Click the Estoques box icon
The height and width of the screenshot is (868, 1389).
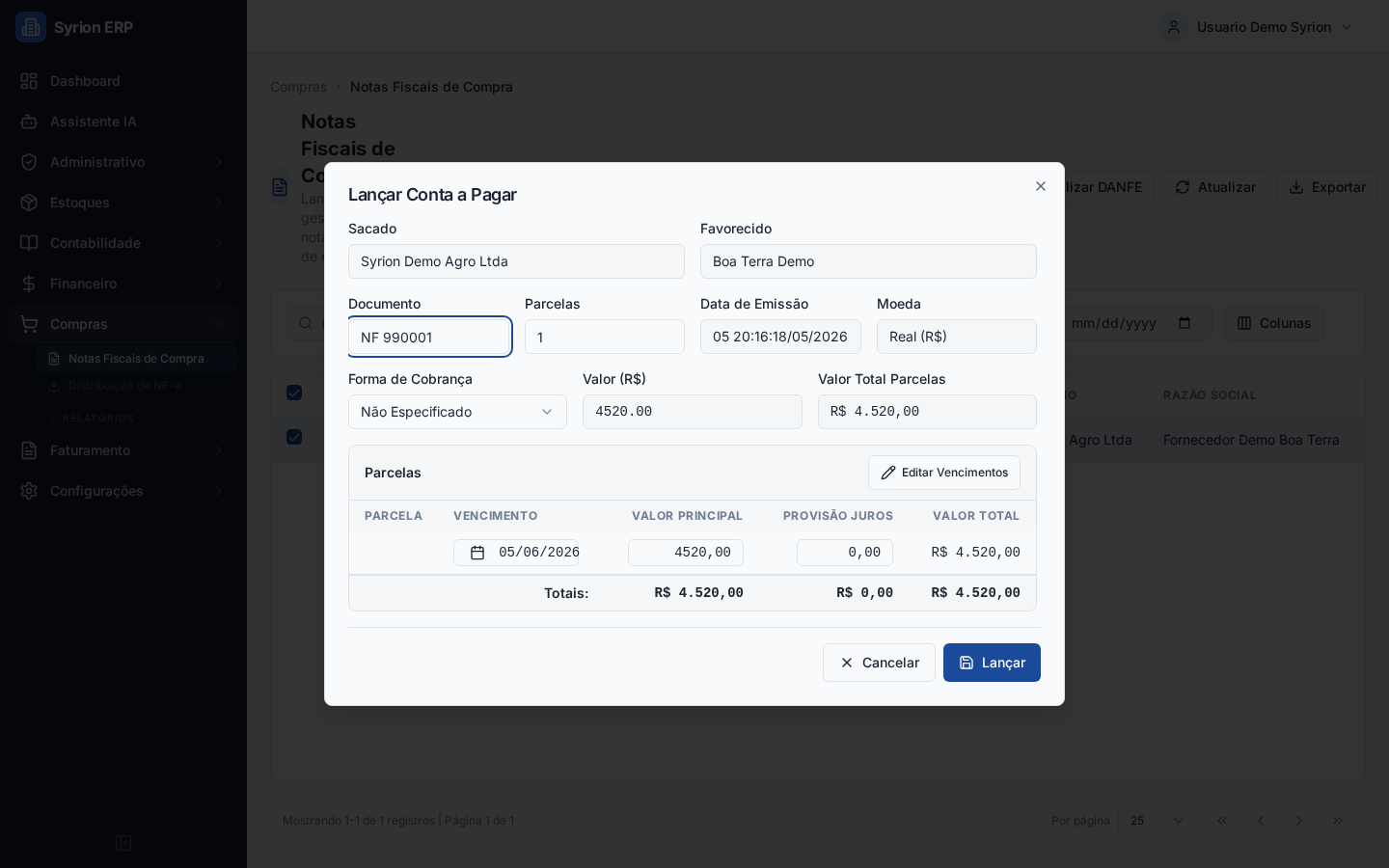29,203
